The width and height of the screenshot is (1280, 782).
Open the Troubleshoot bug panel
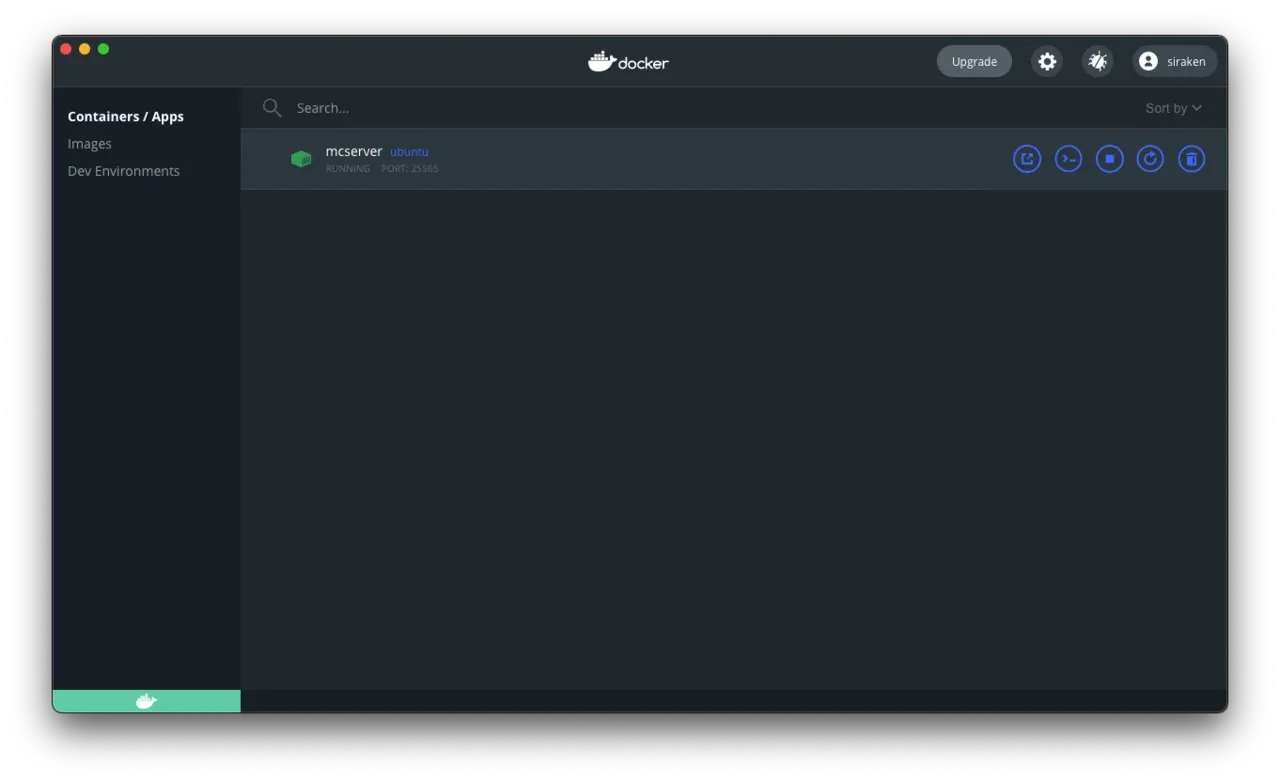pos(1097,61)
